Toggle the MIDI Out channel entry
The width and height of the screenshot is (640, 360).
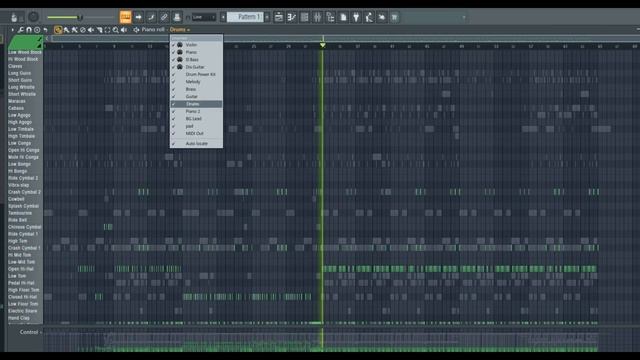[x=196, y=133]
